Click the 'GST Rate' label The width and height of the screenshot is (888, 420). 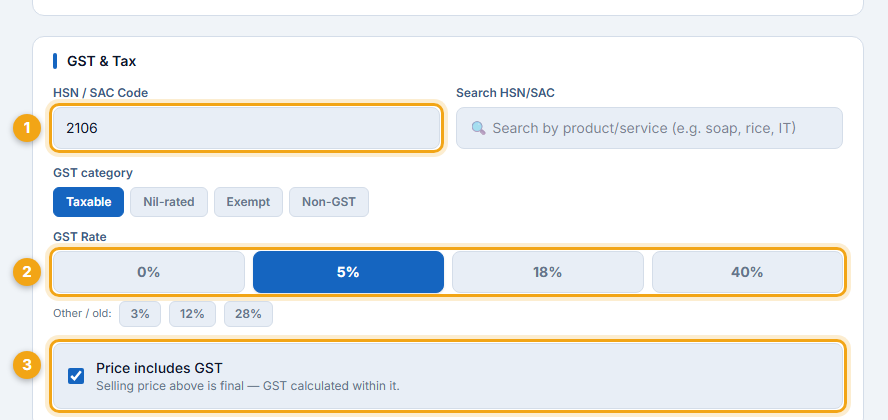[x=80, y=237]
